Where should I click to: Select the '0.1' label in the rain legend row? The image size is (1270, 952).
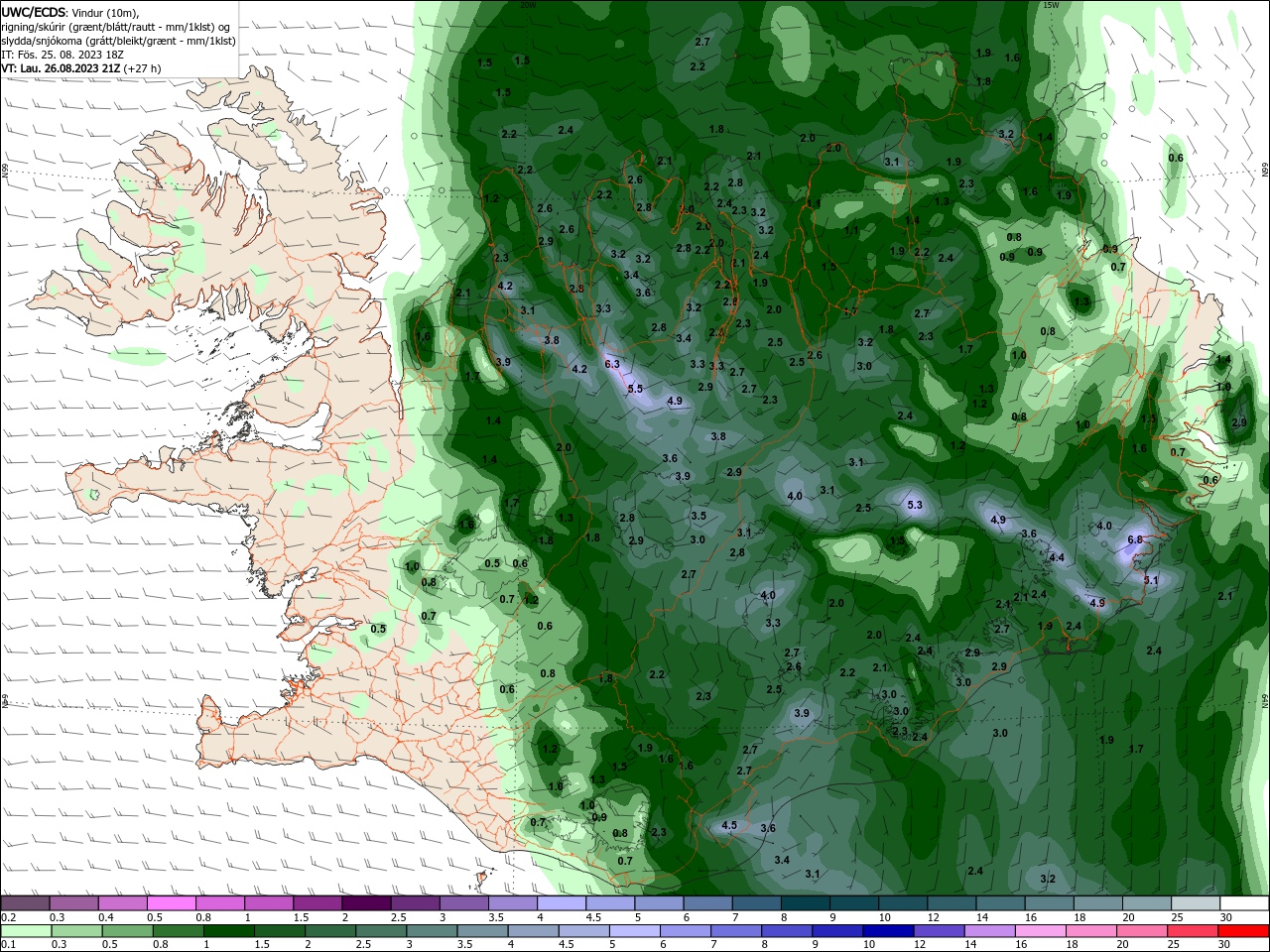[9, 944]
